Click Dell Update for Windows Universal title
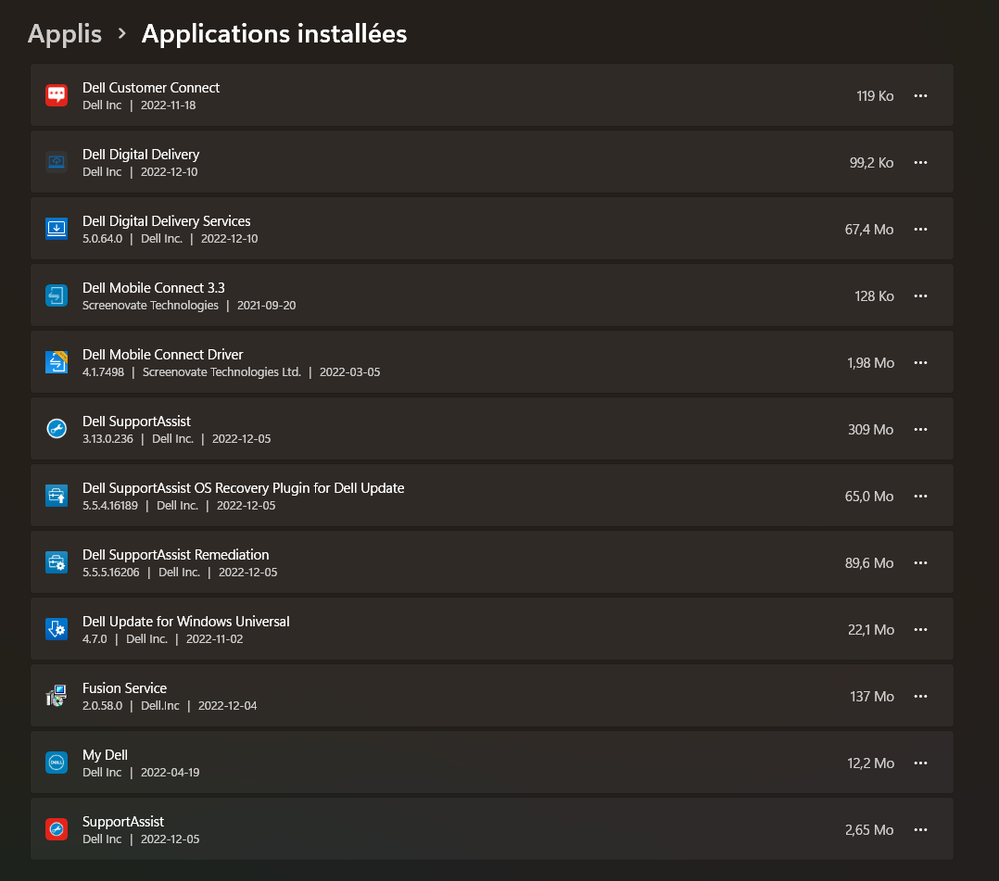 pos(186,621)
